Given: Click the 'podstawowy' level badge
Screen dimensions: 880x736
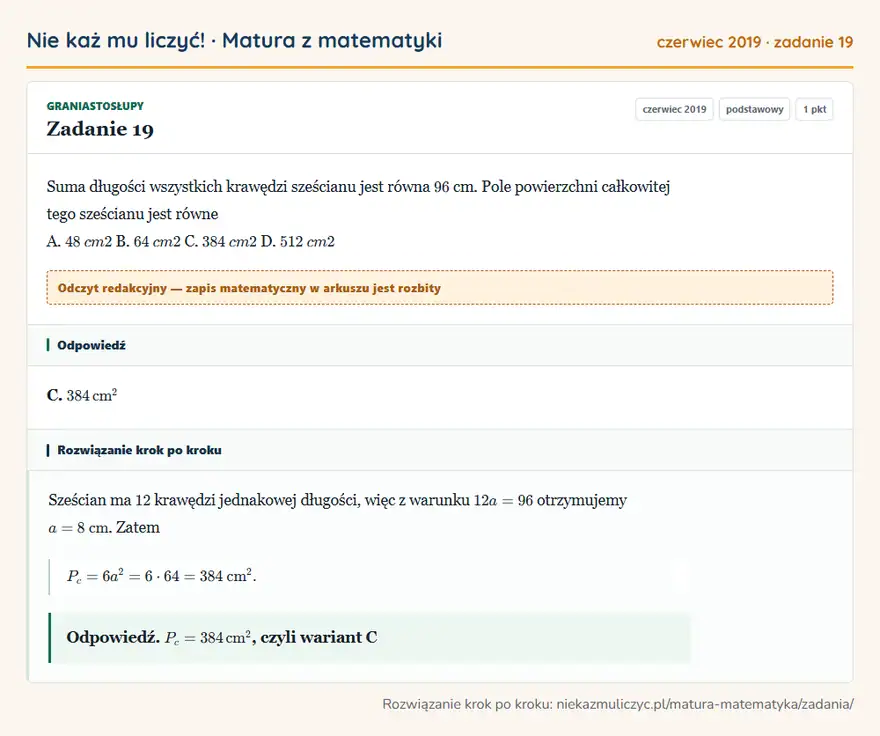Looking at the screenshot, I should (754, 109).
